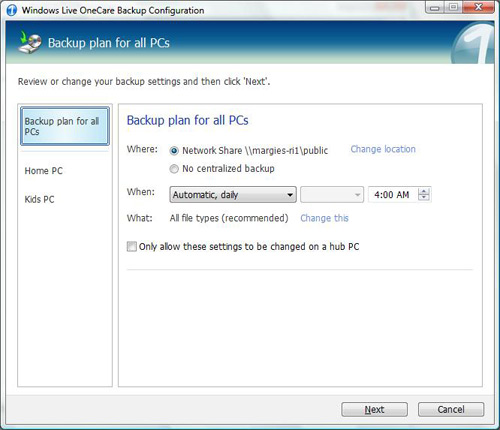The image size is (500, 430).
Task: Select Backup plan for all PCs tab
Action: click(x=65, y=126)
